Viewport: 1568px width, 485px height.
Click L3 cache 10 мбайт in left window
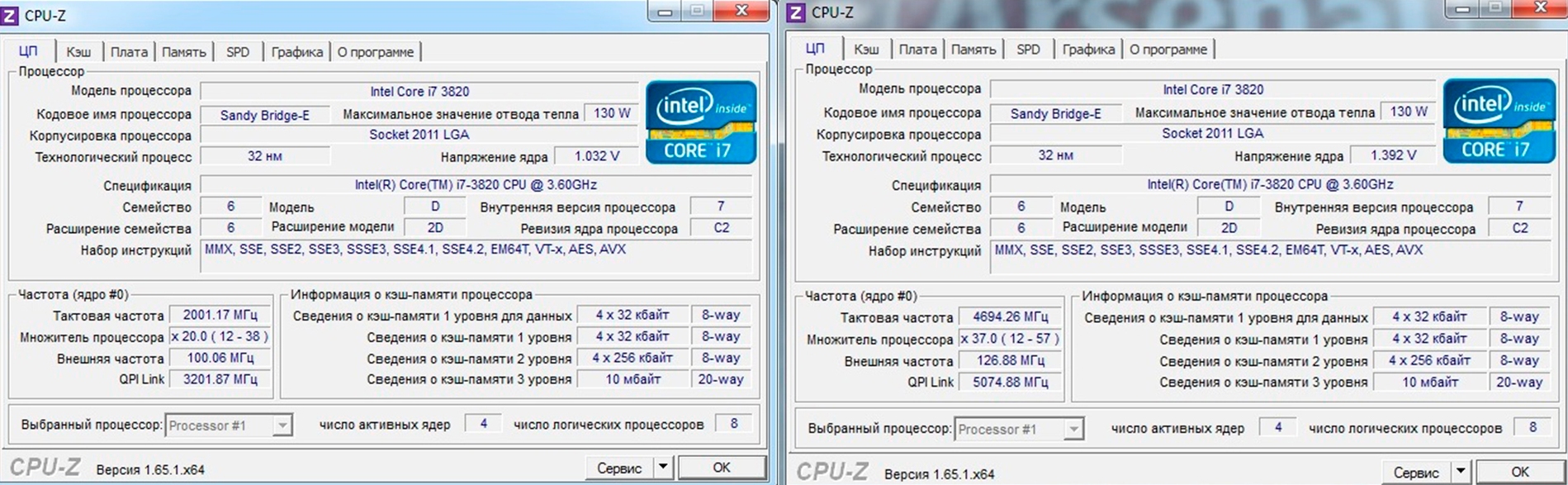tap(633, 379)
